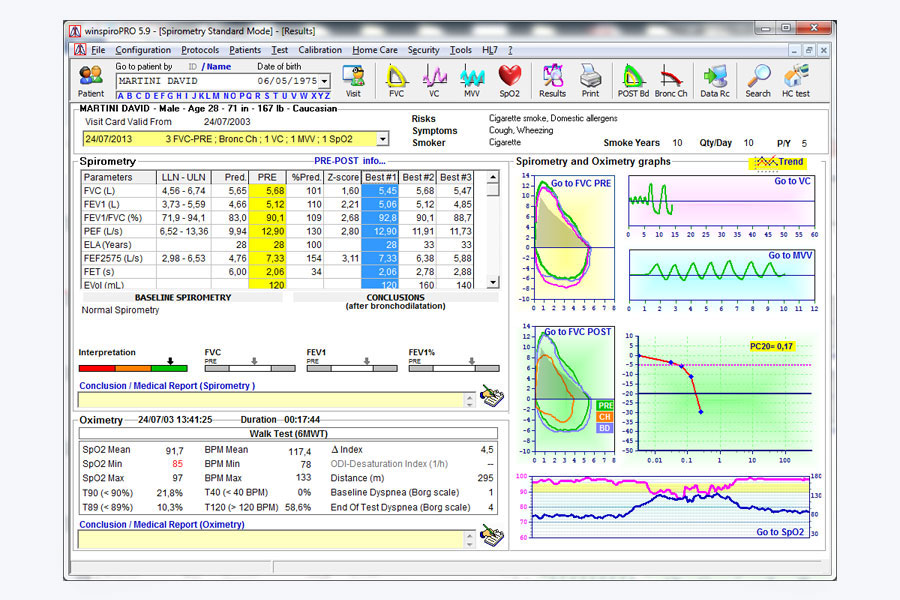This screenshot has width=900, height=600.
Task: Start an MVV test
Action: [x=471, y=75]
